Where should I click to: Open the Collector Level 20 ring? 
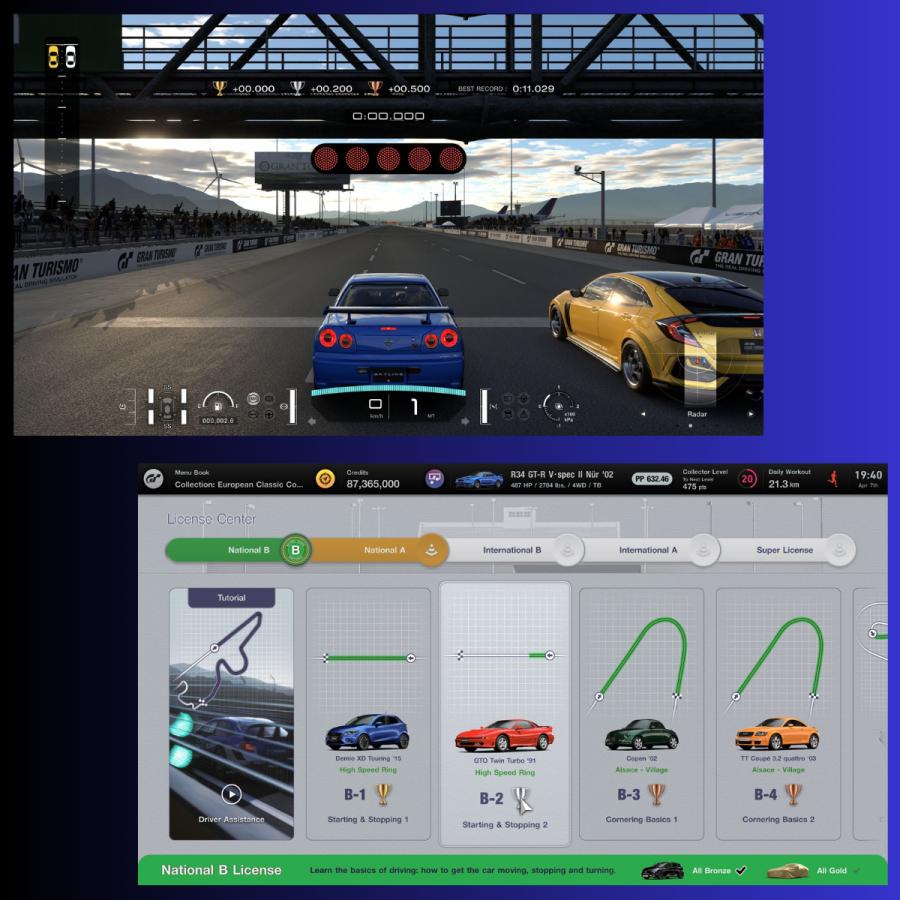click(x=747, y=479)
